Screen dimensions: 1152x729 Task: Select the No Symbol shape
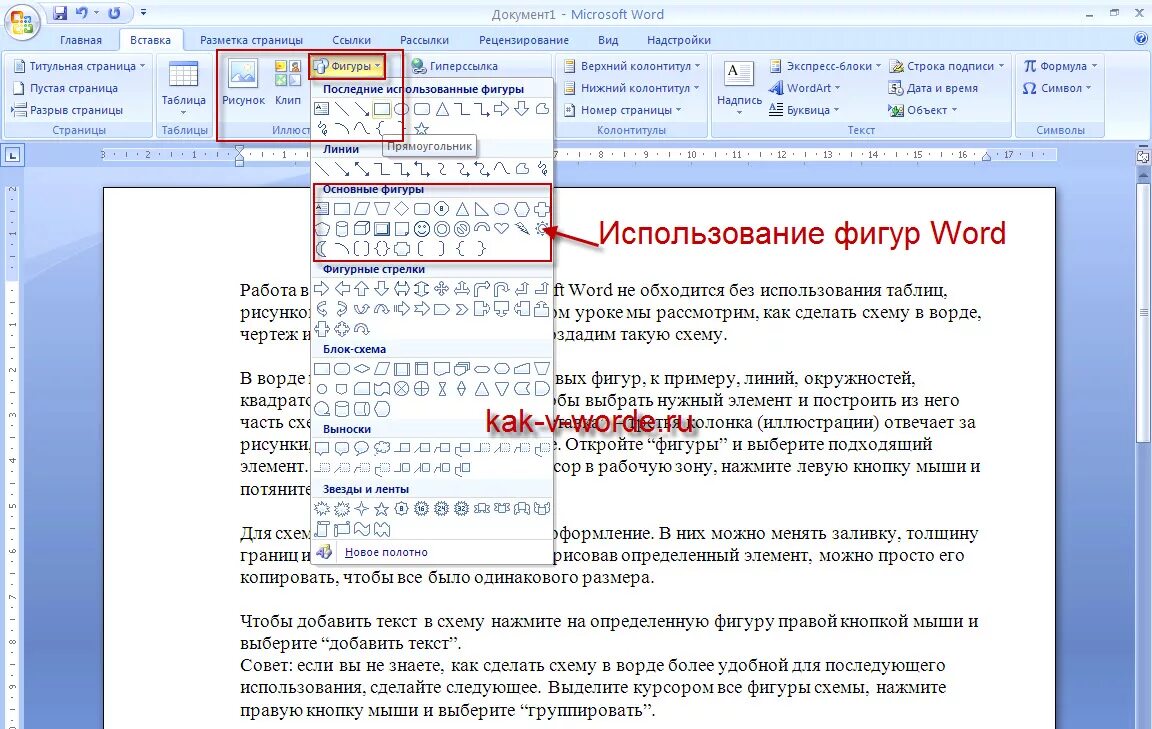[461, 229]
